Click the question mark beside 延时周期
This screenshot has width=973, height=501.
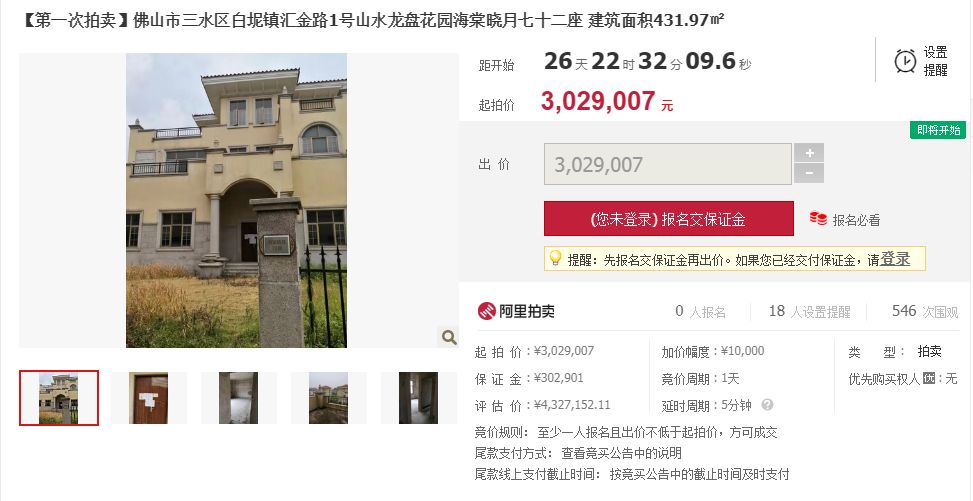click(767, 405)
